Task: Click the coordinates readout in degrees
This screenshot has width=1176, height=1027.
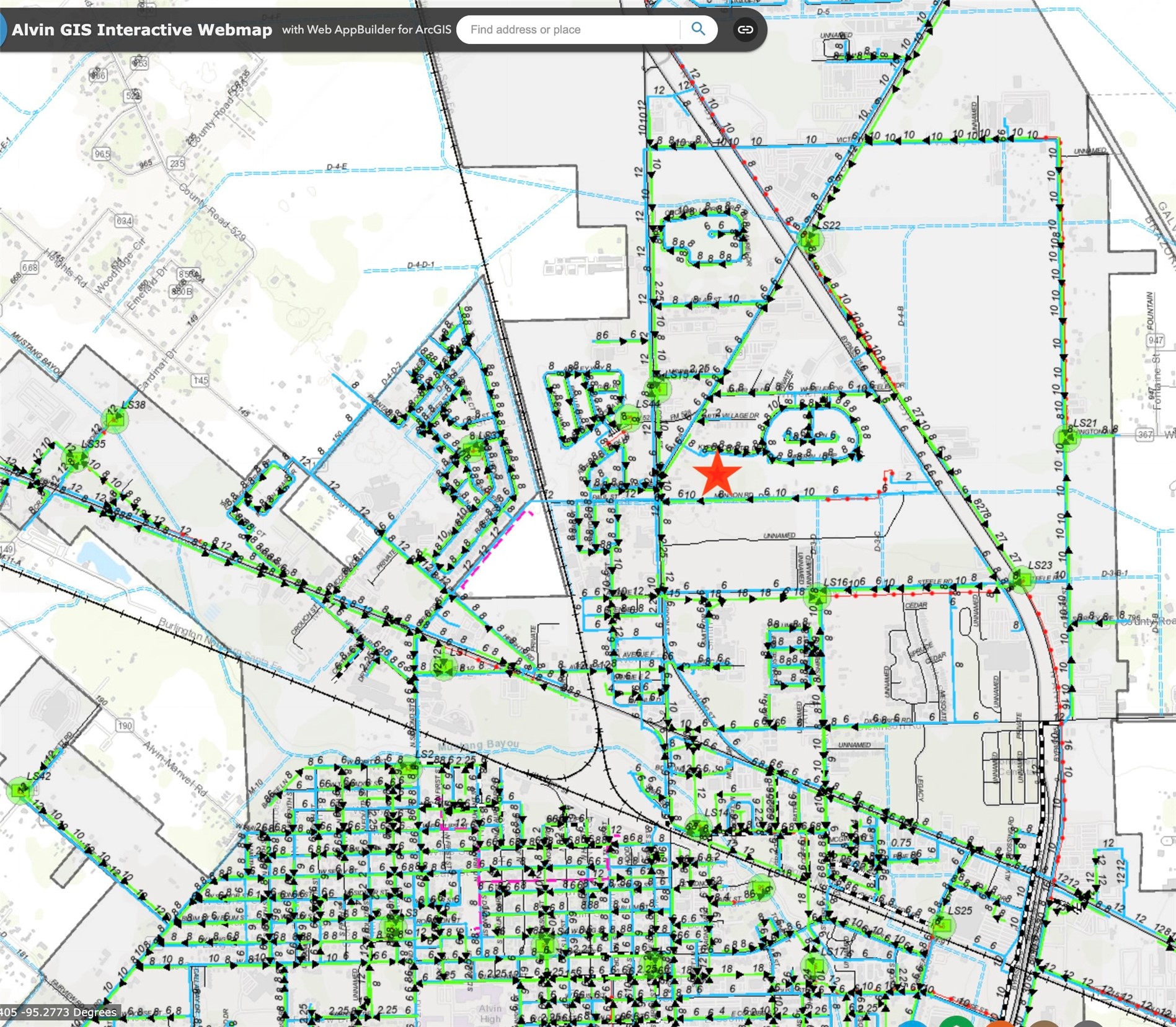Action: (x=59, y=1012)
